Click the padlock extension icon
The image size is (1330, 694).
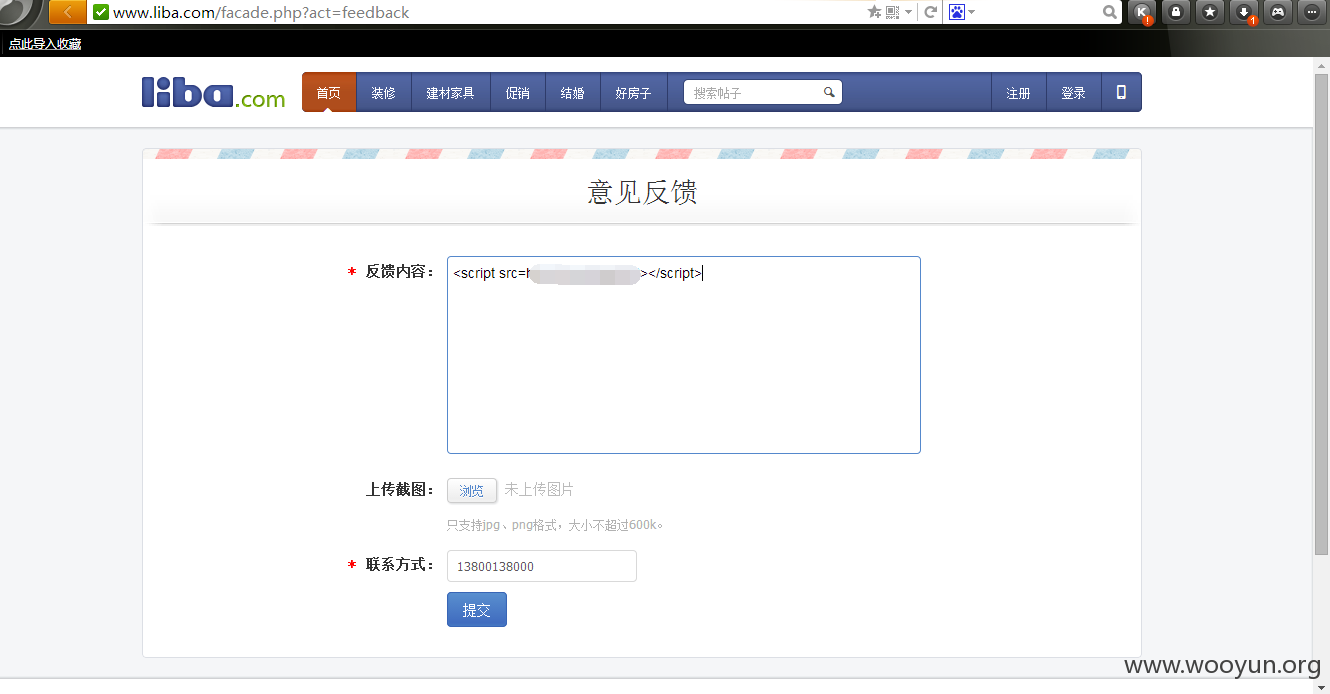point(1175,12)
